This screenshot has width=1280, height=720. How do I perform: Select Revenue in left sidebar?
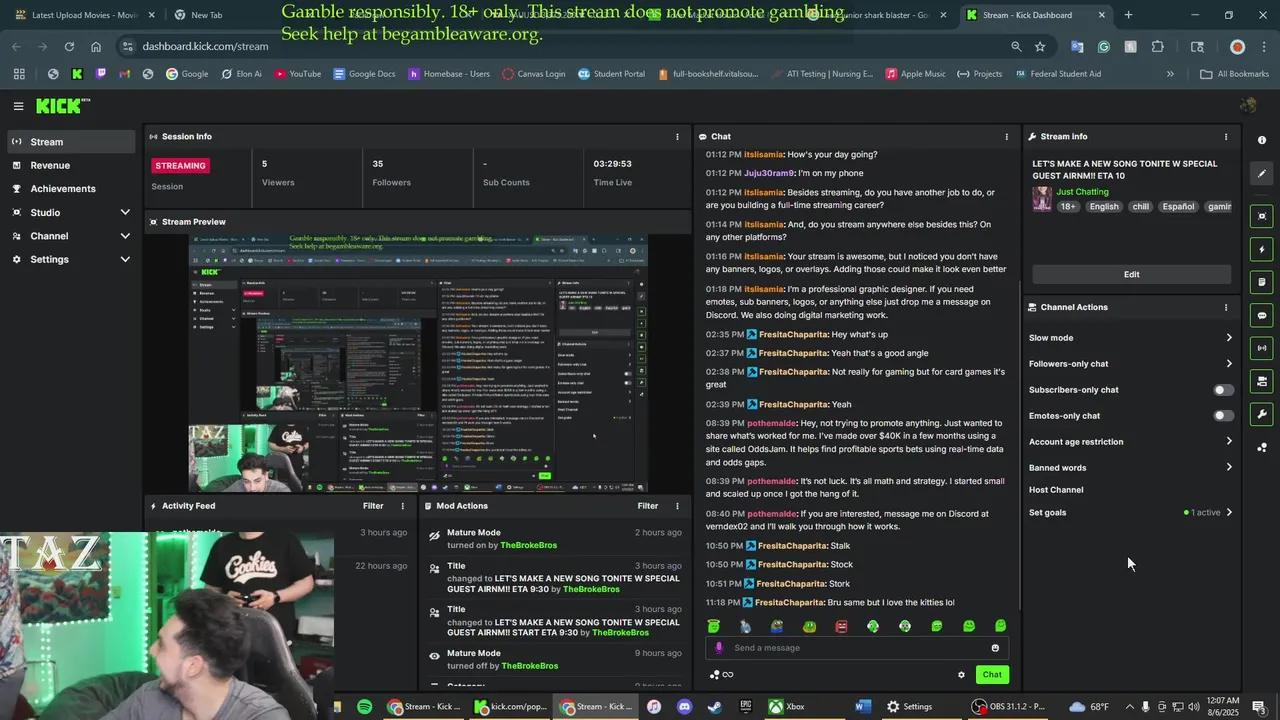coord(70,165)
